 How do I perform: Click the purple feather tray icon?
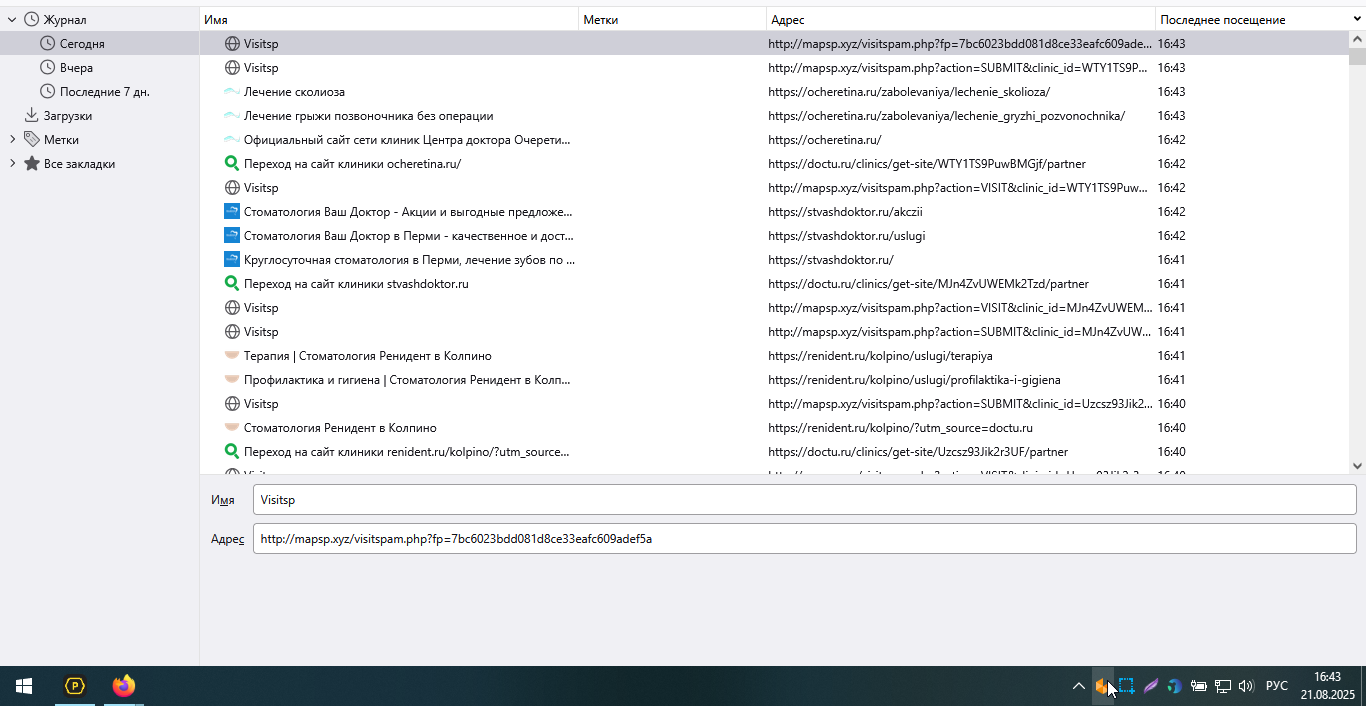tap(1150, 686)
